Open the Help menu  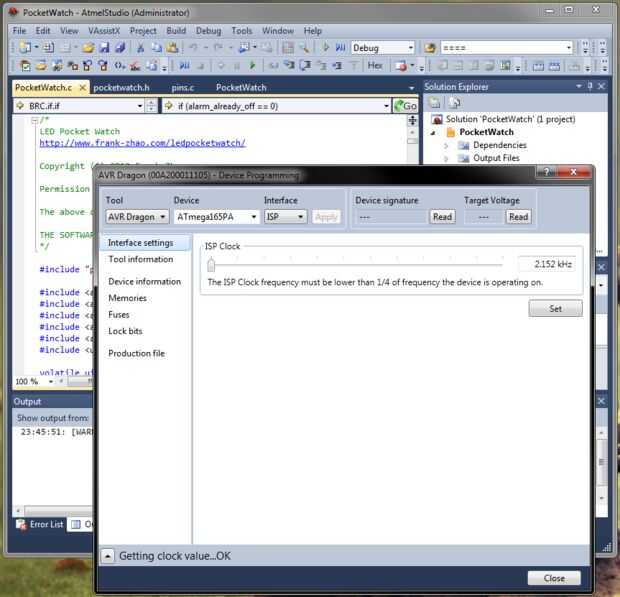(312, 31)
